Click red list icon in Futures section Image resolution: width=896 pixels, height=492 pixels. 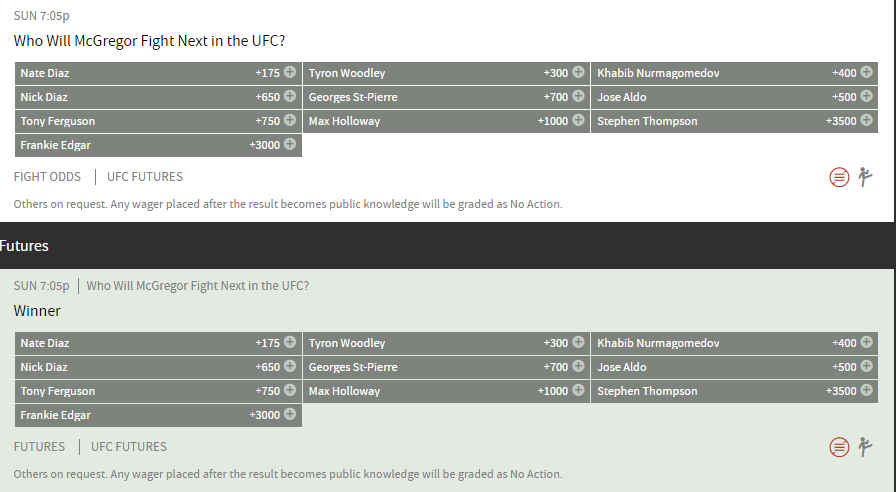coord(839,447)
